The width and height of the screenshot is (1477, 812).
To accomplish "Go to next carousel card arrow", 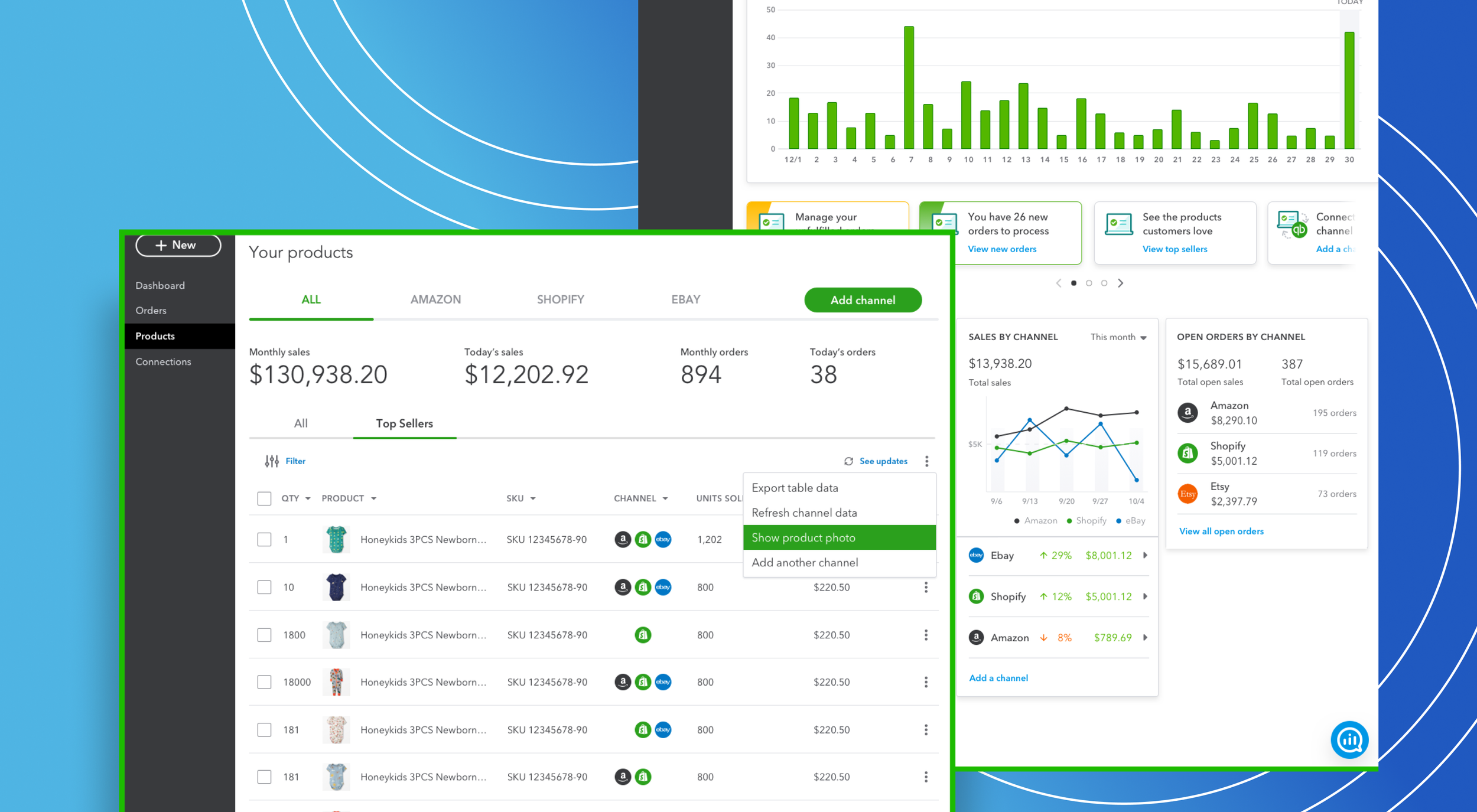I will [1121, 283].
